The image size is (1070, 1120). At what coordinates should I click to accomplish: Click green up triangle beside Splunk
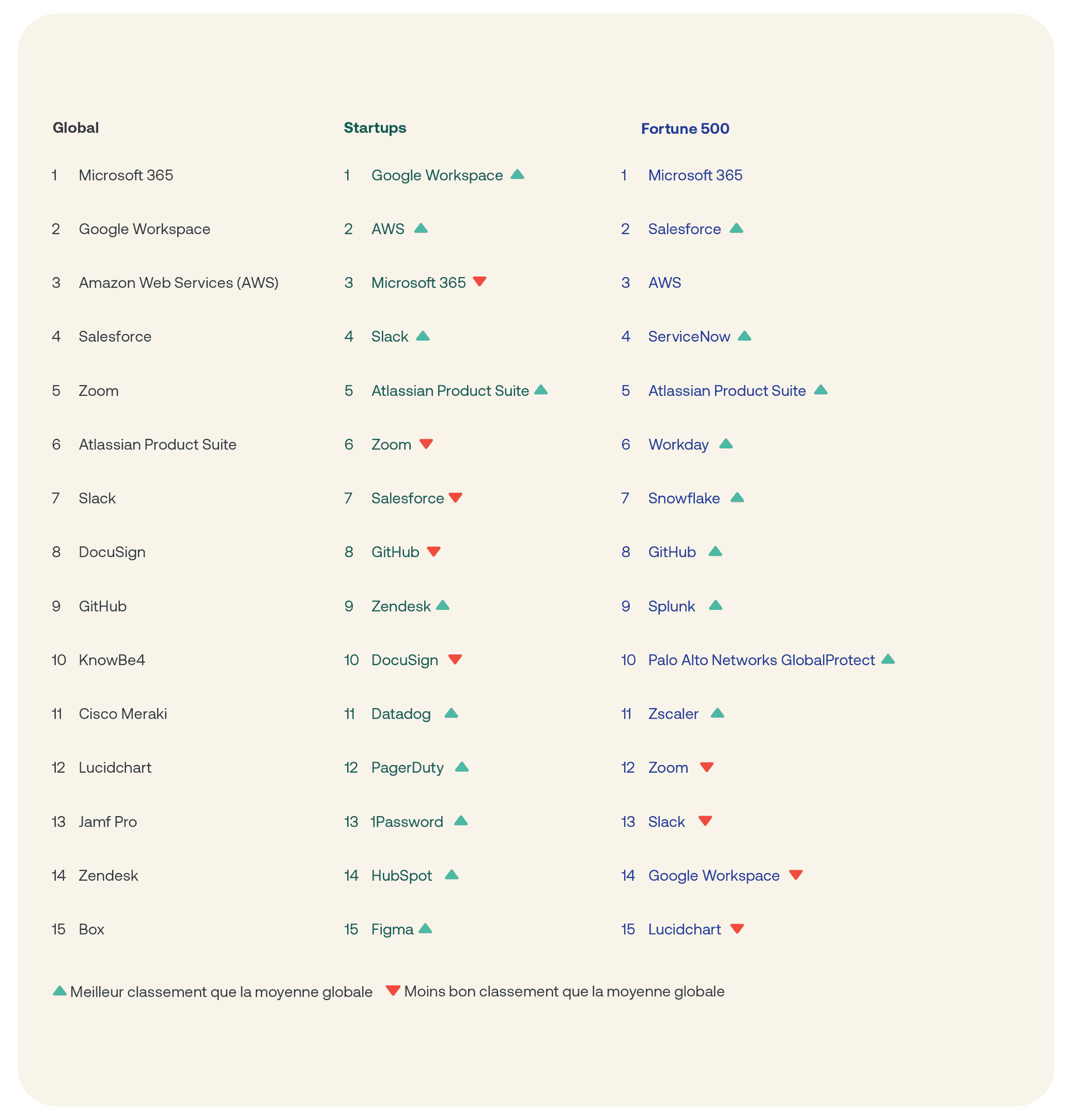coord(715,605)
